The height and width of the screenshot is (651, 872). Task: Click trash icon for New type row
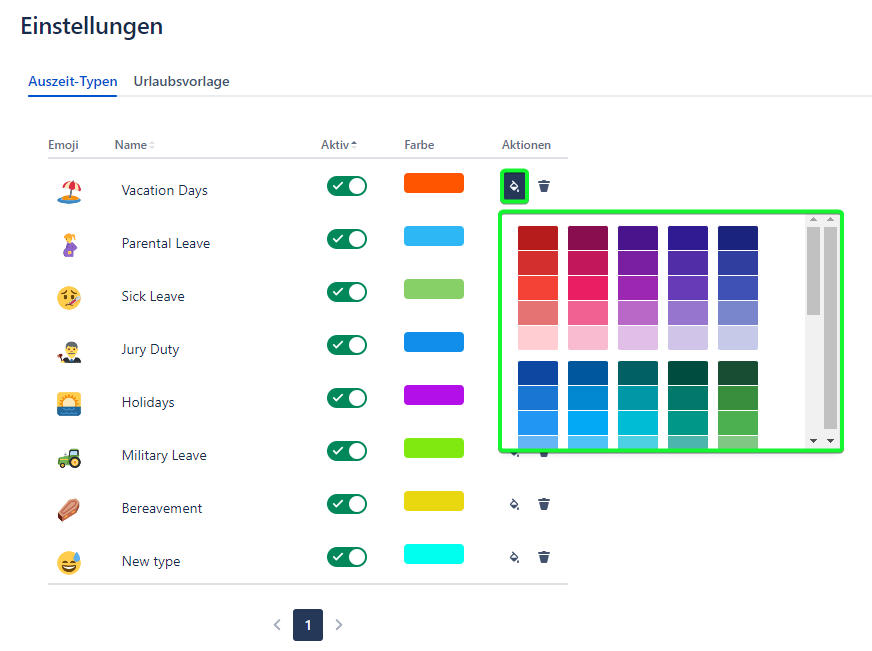click(x=544, y=557)
